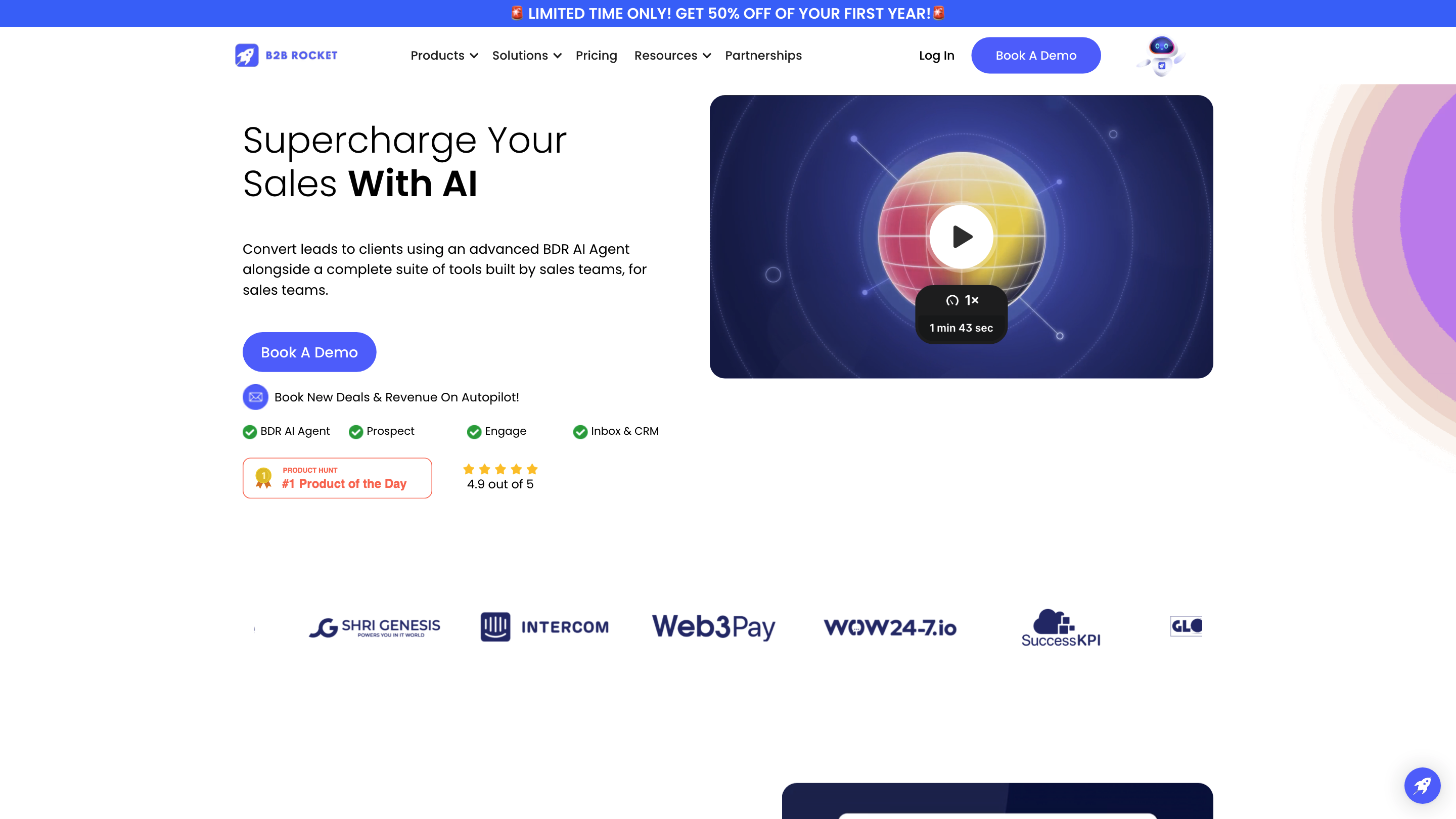Click the BDR AI Agent green checkmark
This screenshot has height=819, width=1456.
[249, 432]
